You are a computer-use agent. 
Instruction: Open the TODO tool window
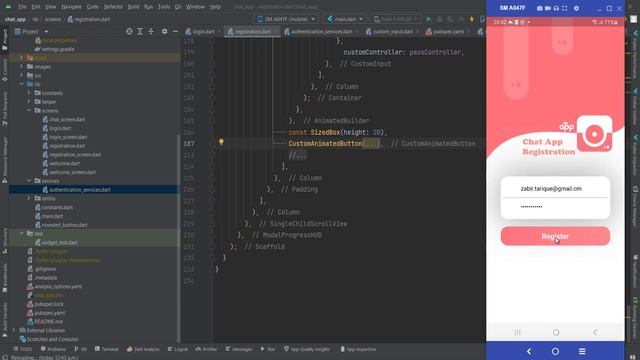tap(22, 349)
